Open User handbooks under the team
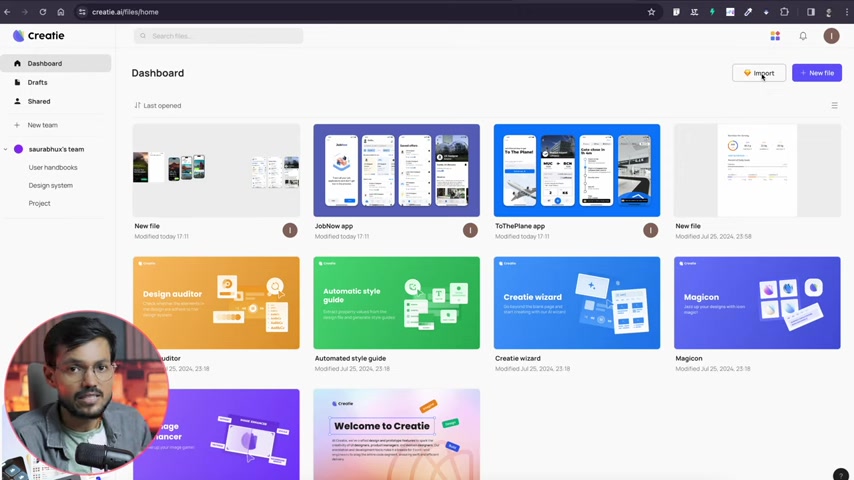854x480 pixels. tap(53, 167)
